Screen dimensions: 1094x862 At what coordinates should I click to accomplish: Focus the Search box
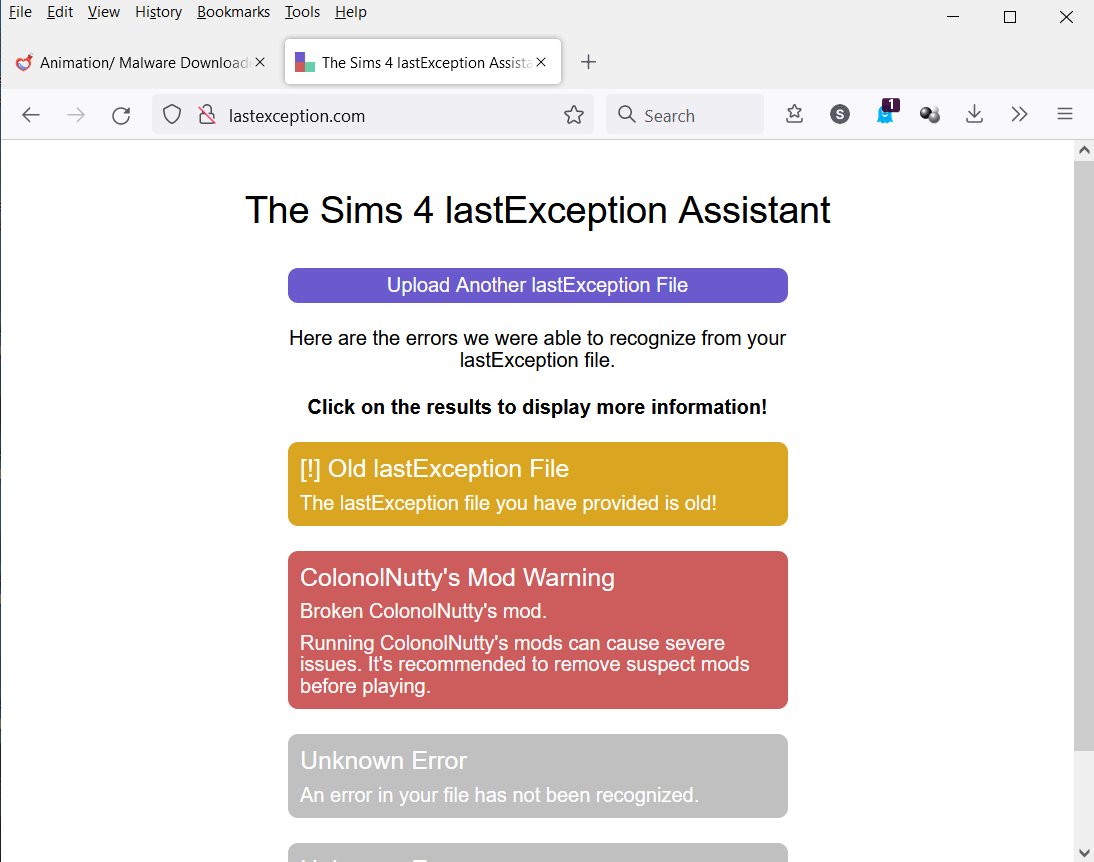click(684, 115)
